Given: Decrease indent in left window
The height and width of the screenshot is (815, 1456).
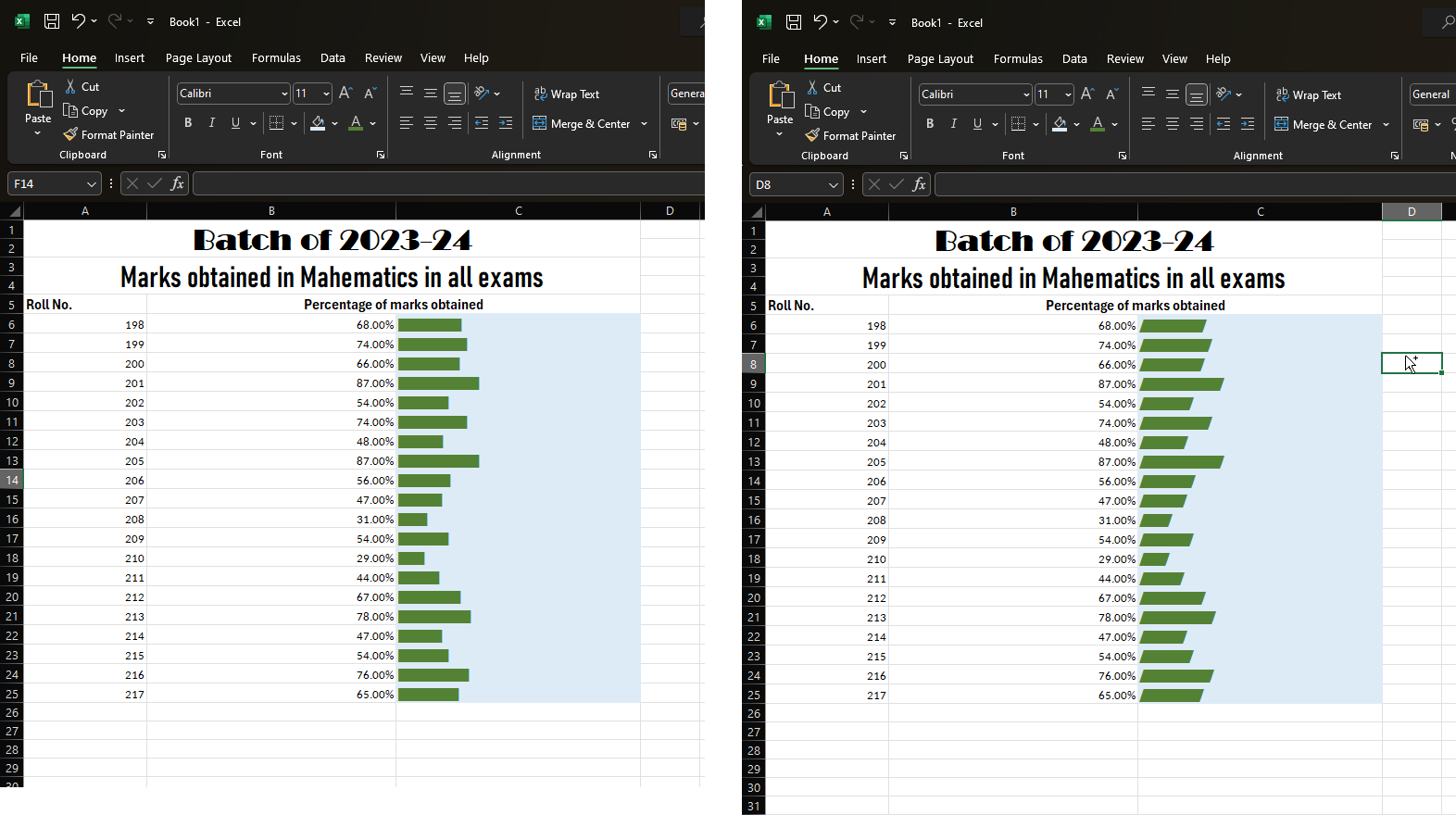Looking at the screenshot, I should [x=482, y=122].
